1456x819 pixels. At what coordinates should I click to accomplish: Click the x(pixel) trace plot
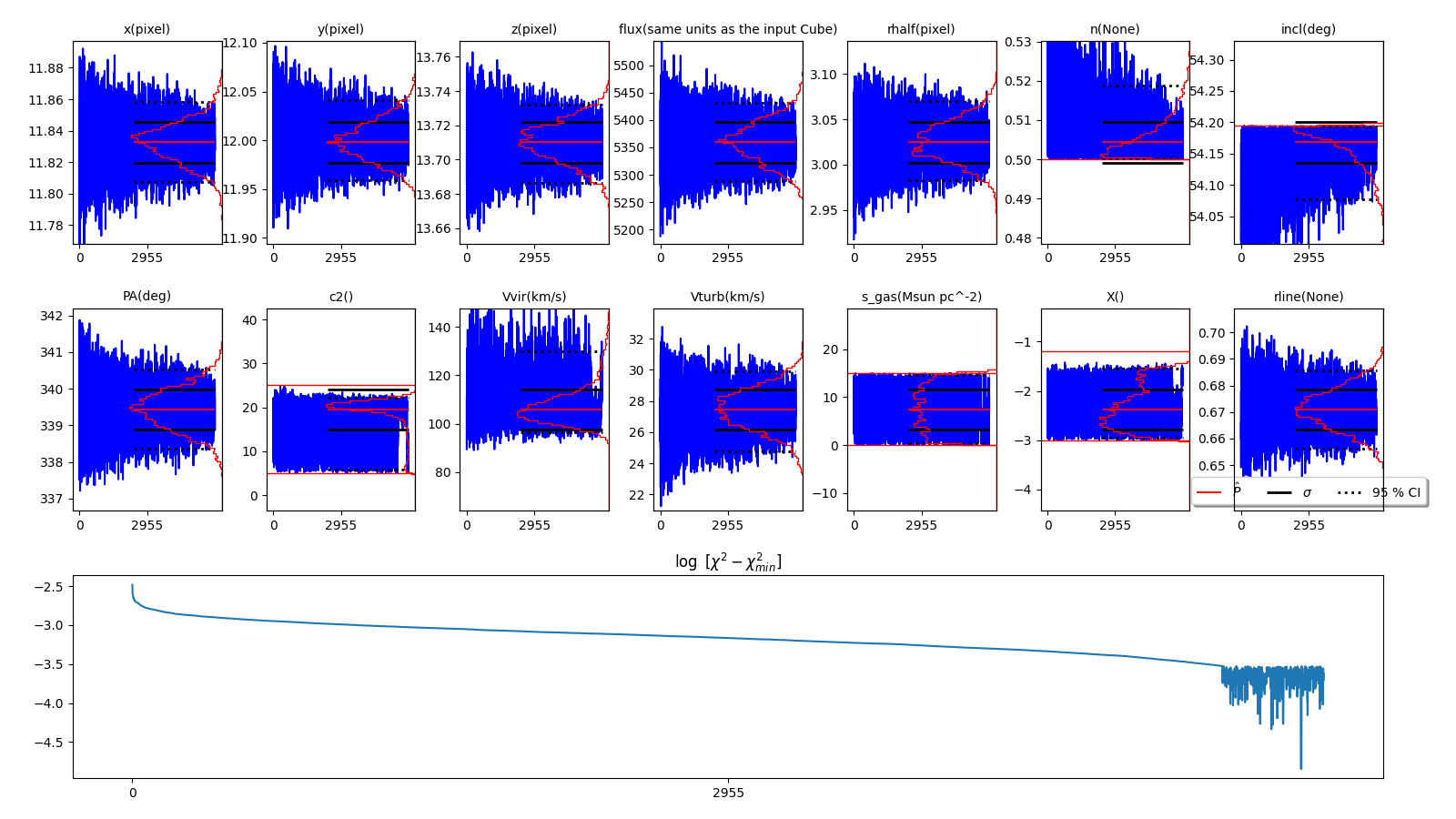click(147, 143)
